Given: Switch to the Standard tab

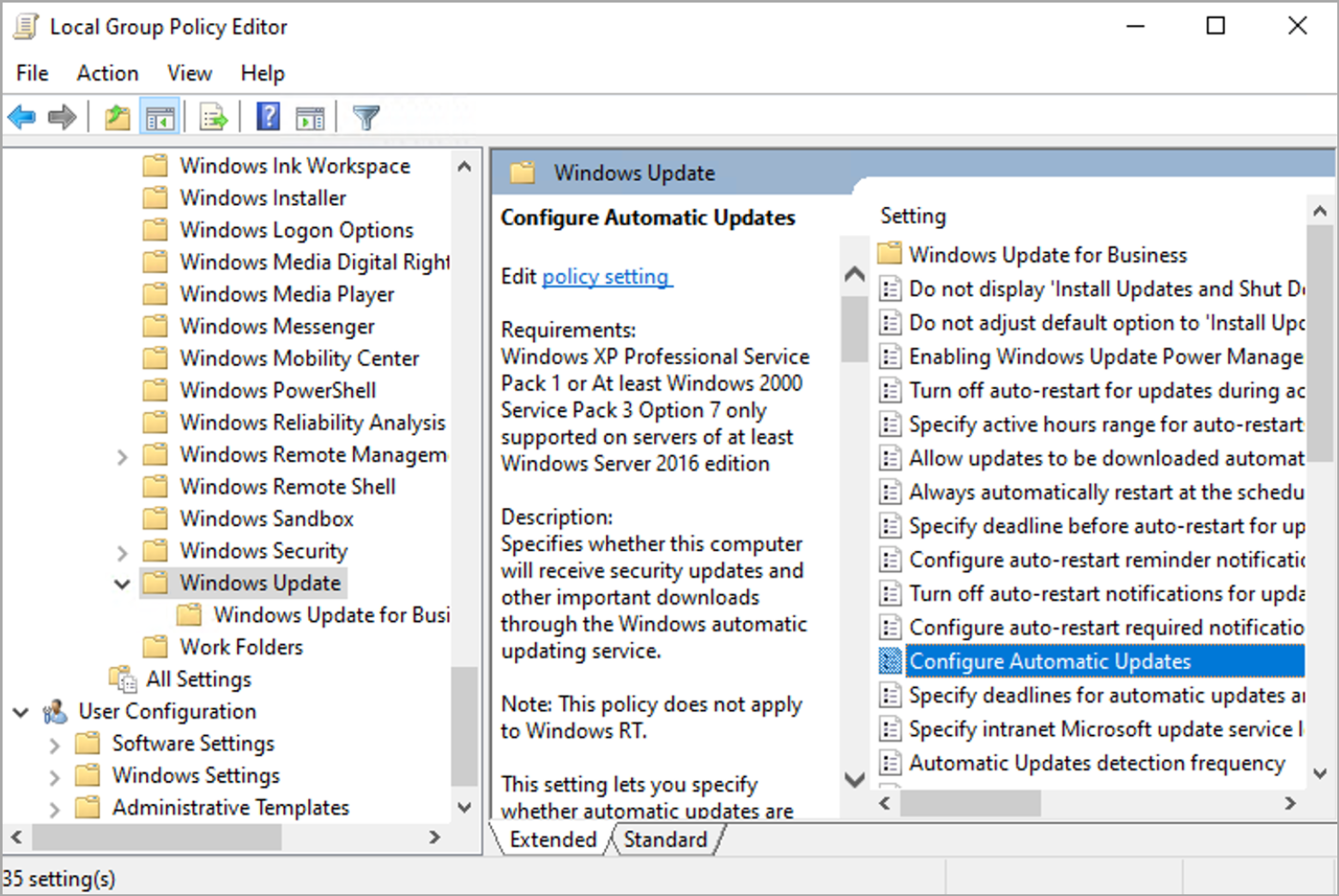Looking at the screenshot, I should coord(665,839).
